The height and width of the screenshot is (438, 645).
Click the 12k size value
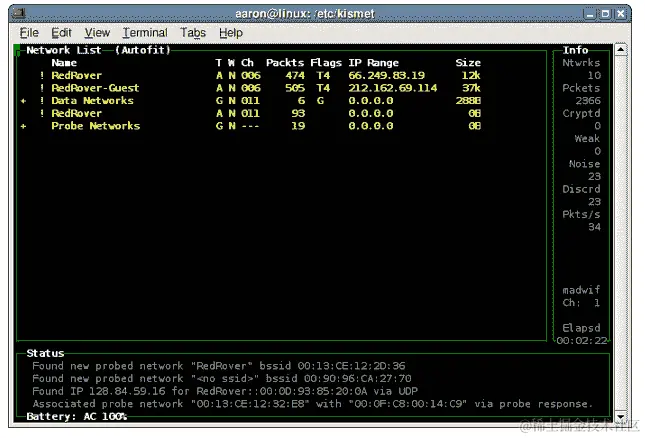471,76
